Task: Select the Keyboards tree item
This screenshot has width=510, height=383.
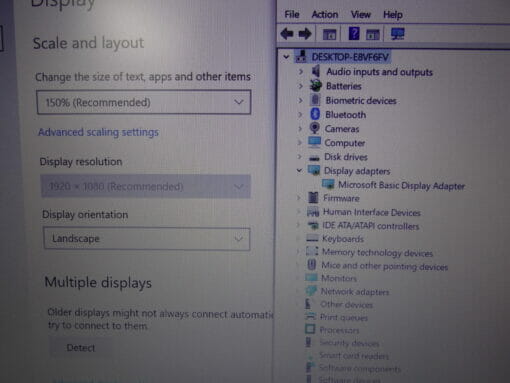Action: pyautogui.click(x=343, y=239)
